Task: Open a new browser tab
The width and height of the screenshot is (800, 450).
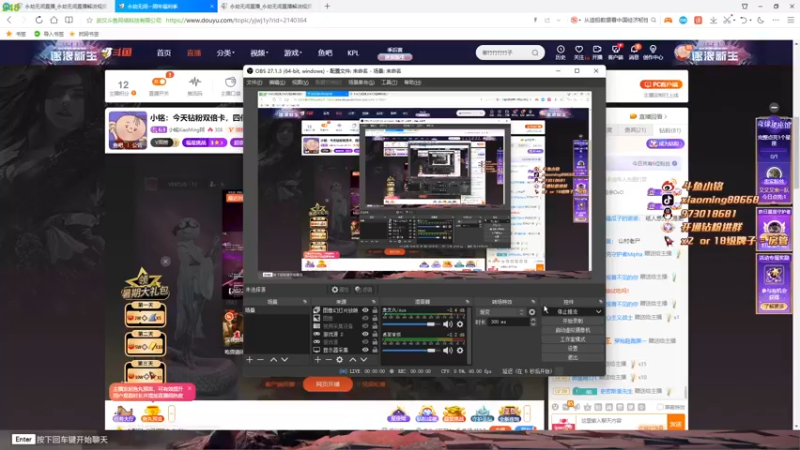Action: click(327, 6)
